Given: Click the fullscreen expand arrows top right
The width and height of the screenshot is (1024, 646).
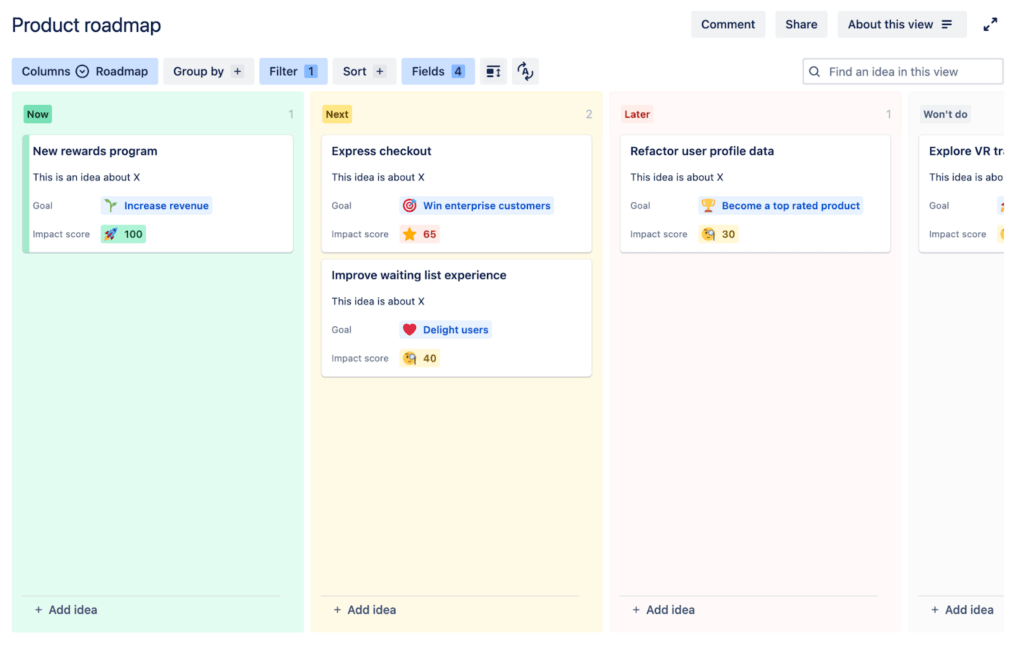Looking at the screenshot, I should [990, 23].
